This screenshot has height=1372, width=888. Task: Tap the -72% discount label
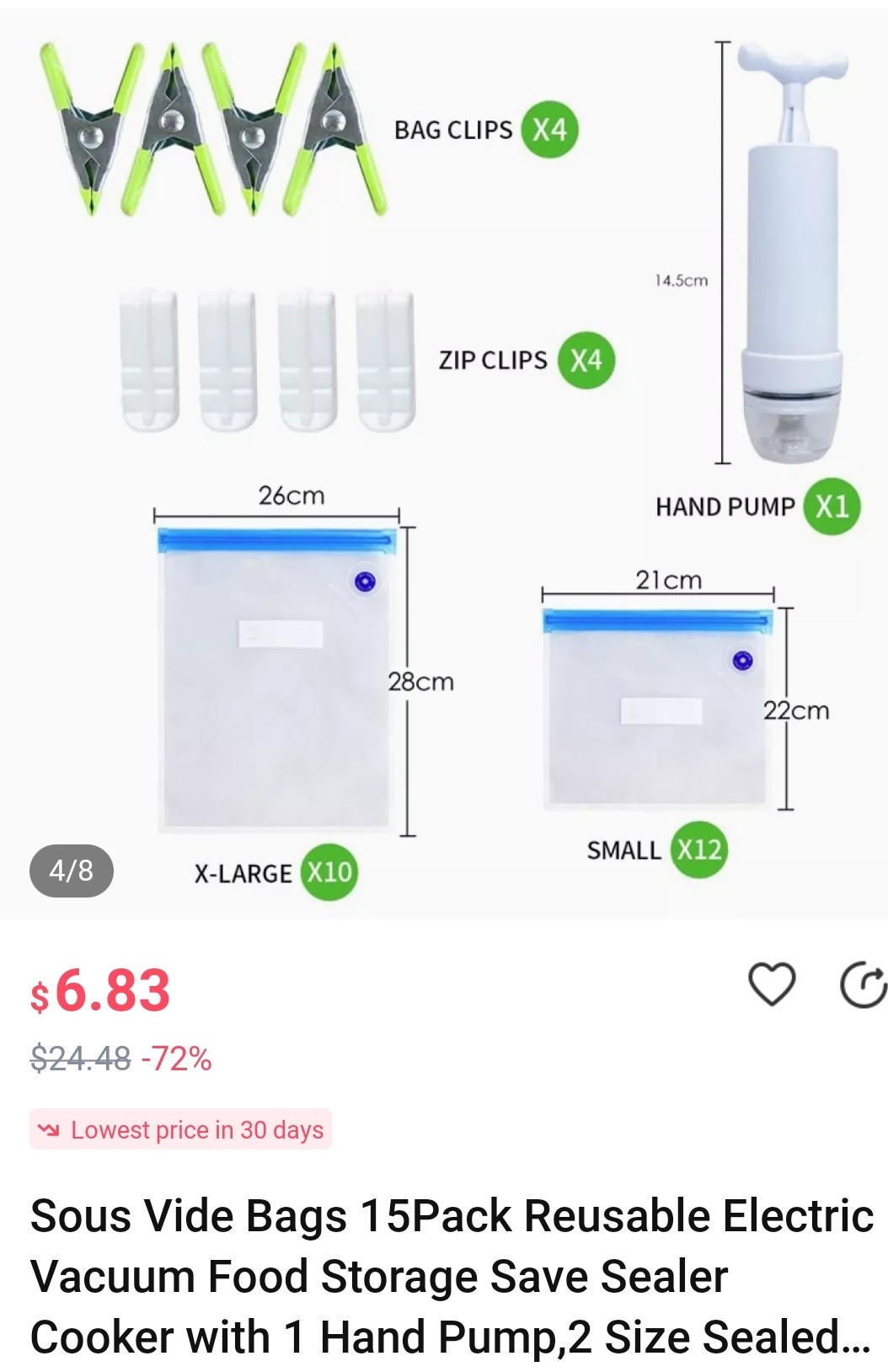[177, 1058]
